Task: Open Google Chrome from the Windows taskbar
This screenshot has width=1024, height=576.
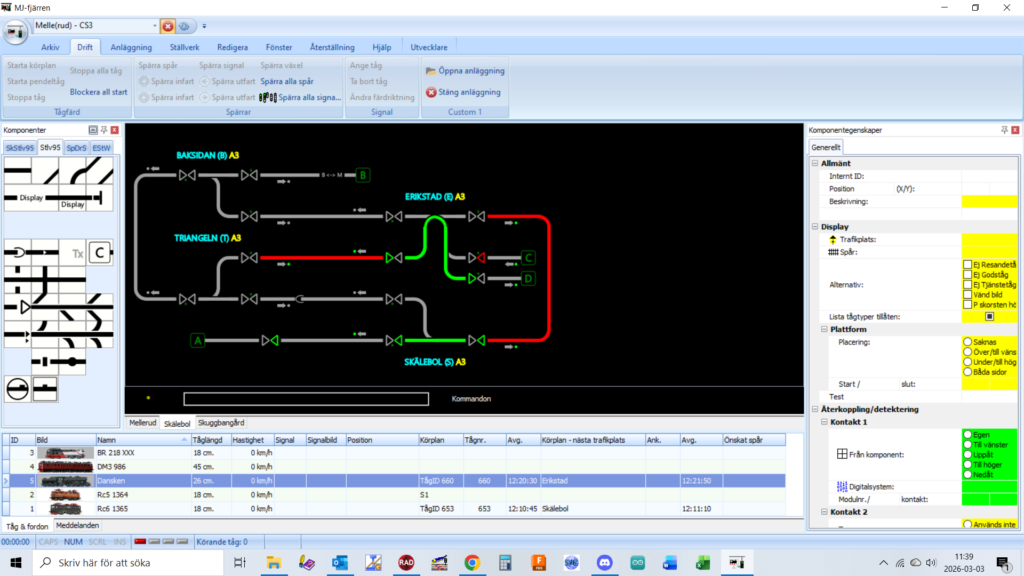Action: click(x=471, y=563)
